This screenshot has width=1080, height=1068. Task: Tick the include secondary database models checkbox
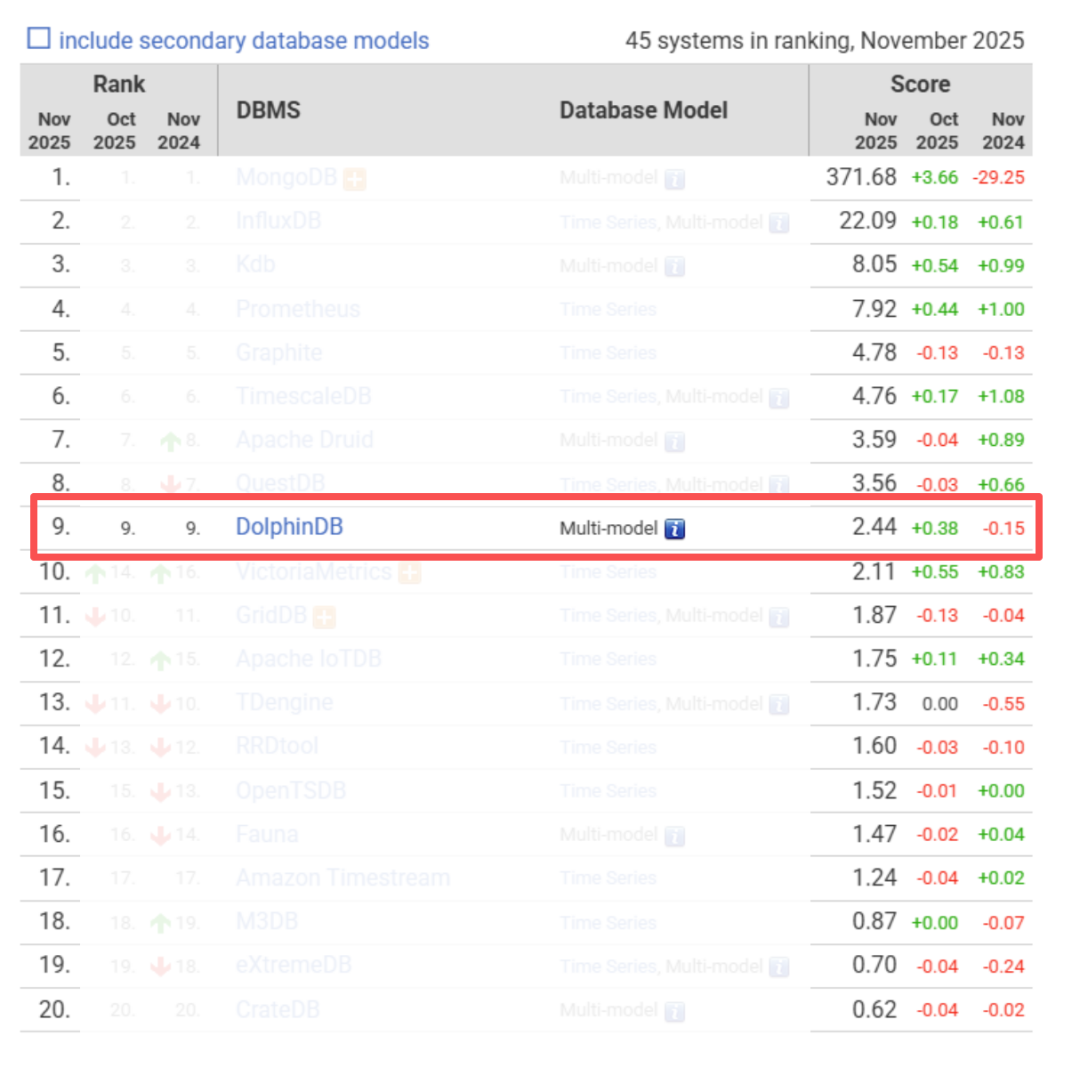[39, 39]
